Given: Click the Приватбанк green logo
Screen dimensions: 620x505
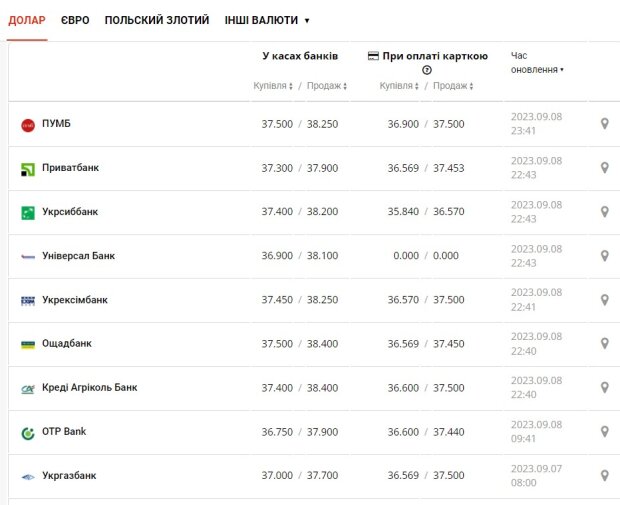Looking at the screenshot, I should pos(28,170).
